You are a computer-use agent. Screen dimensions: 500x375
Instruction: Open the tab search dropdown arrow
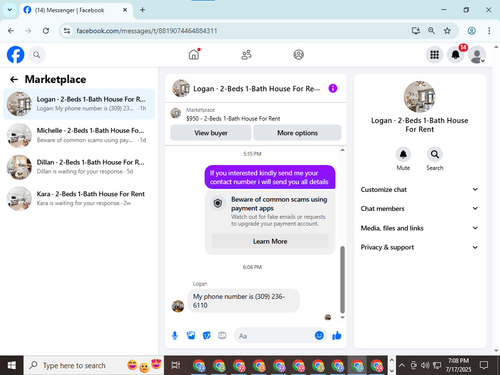10,10
